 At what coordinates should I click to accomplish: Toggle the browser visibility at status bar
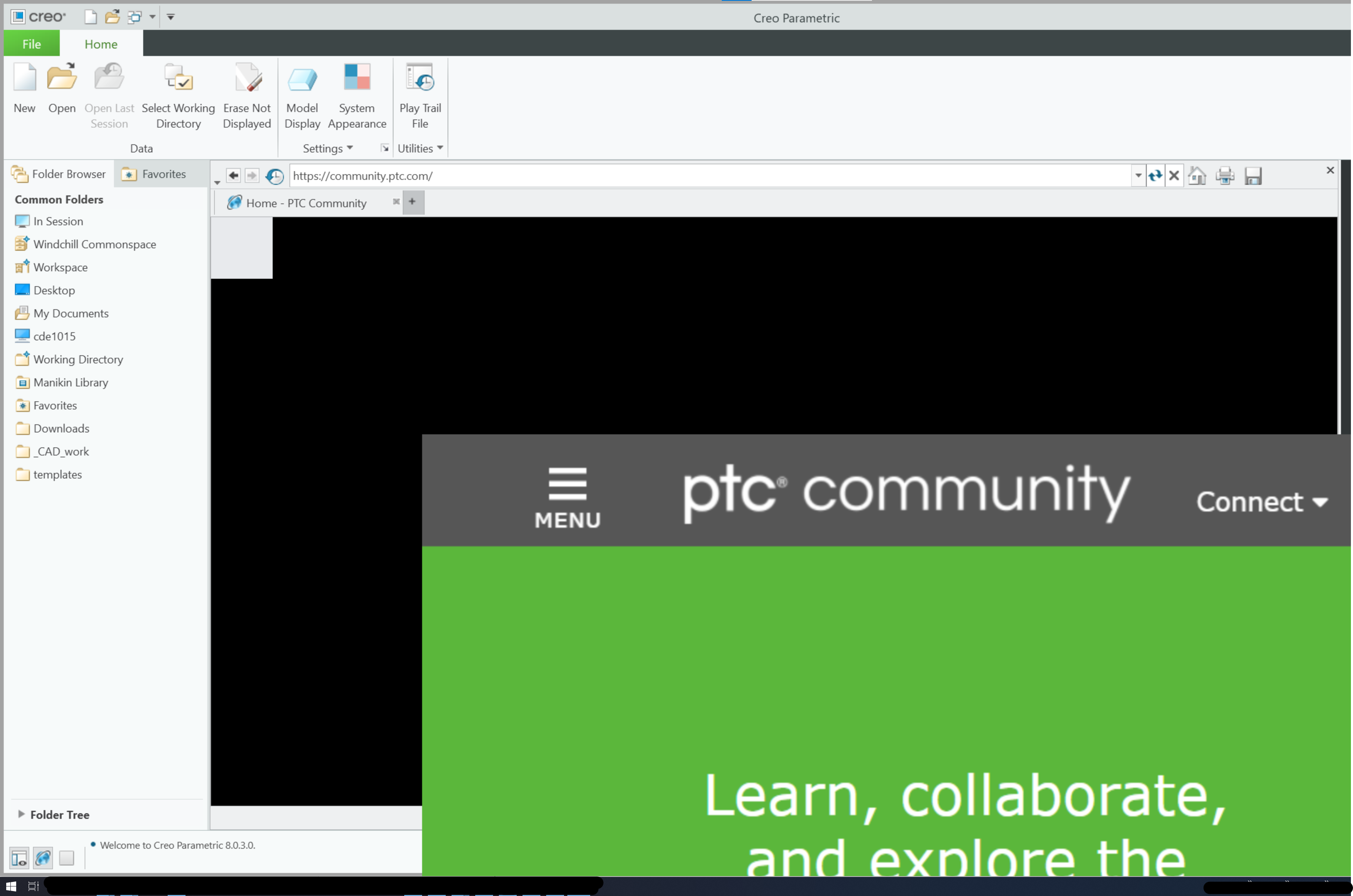(18, 858)
